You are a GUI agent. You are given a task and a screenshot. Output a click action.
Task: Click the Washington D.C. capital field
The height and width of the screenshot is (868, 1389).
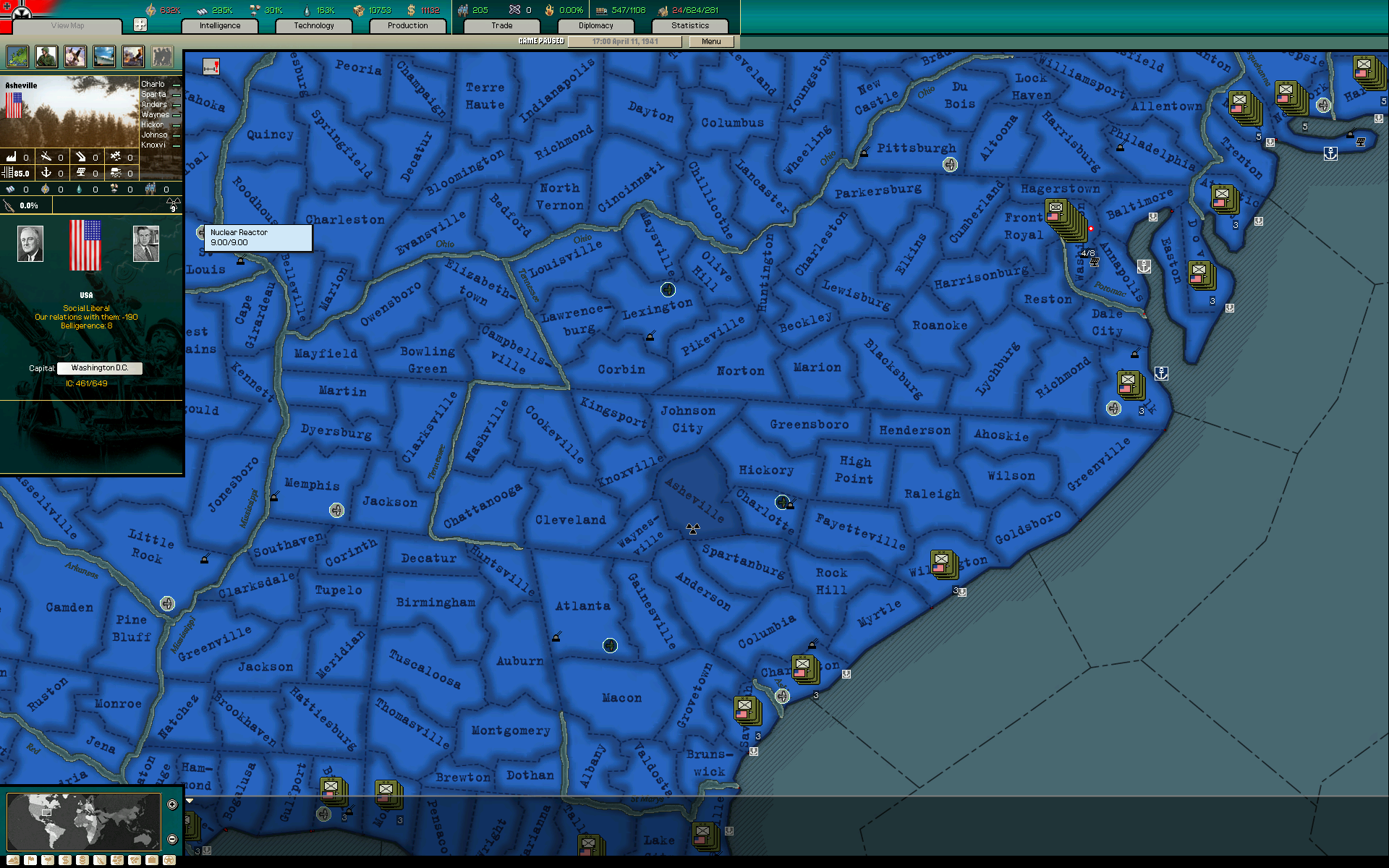coord(100,368)
